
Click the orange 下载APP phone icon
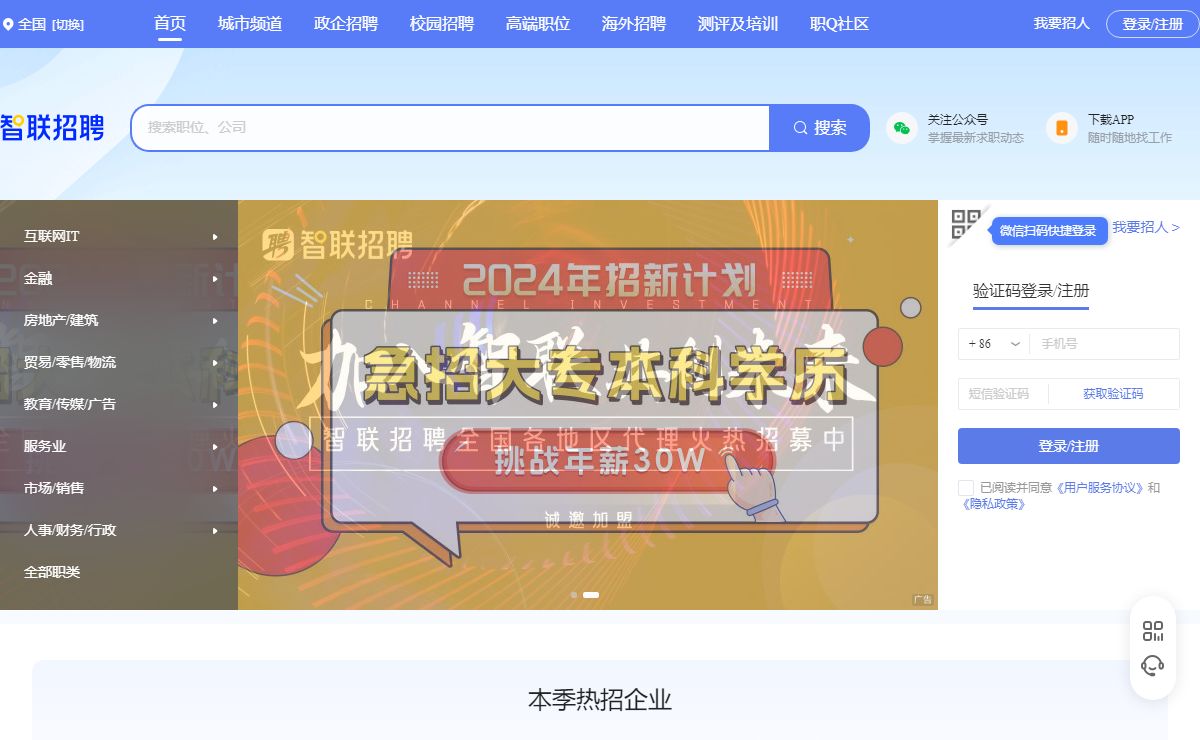pyautogui.click(x=1062, y=128)
